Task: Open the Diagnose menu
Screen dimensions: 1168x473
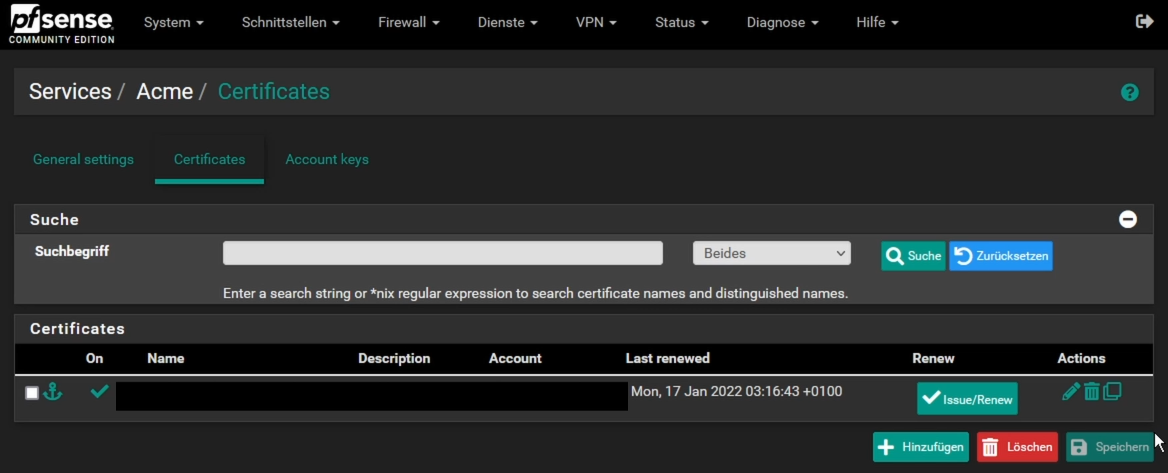Action: point(782,22)
